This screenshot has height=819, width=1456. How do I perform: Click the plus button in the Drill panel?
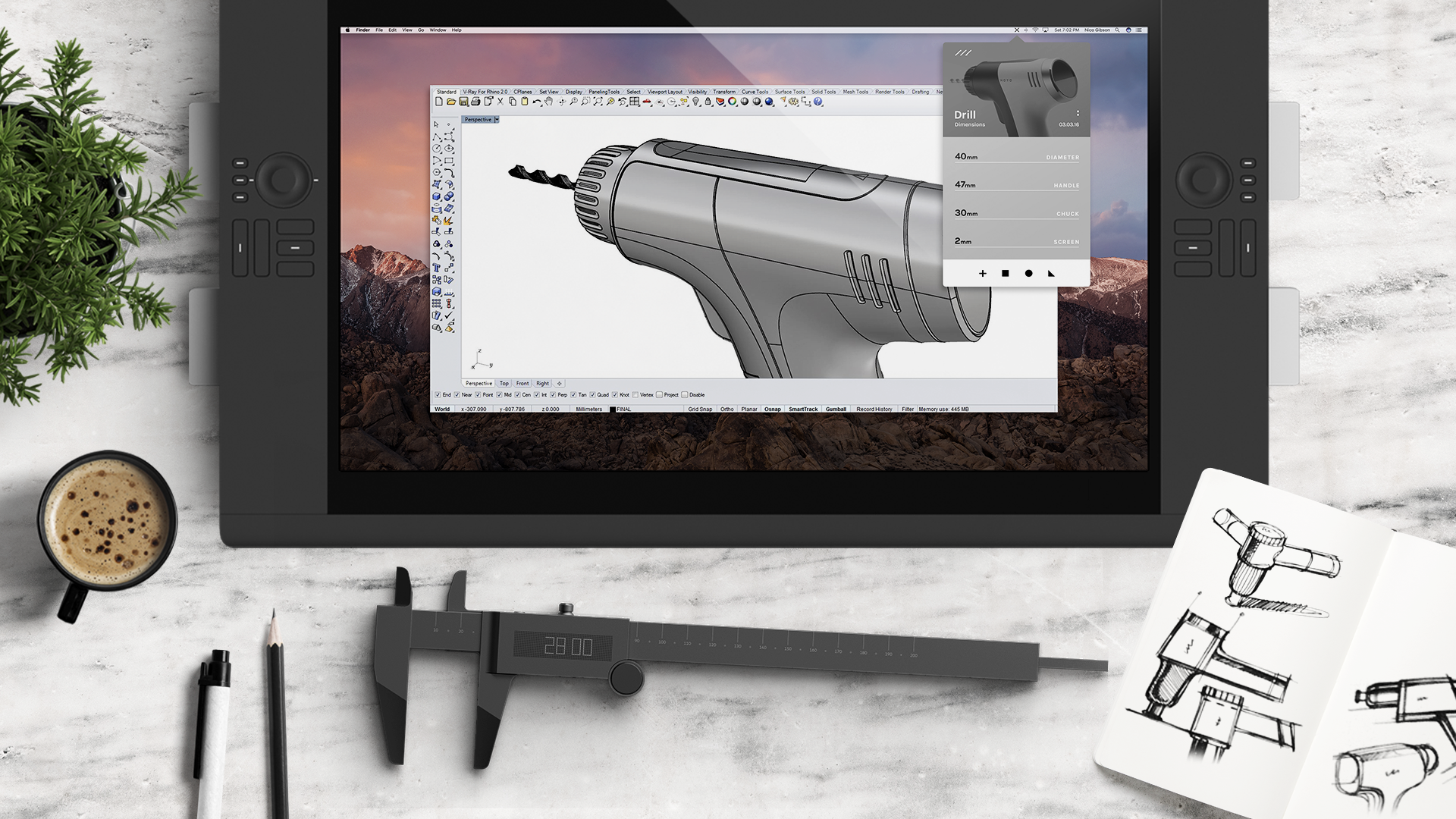point(983,273)
